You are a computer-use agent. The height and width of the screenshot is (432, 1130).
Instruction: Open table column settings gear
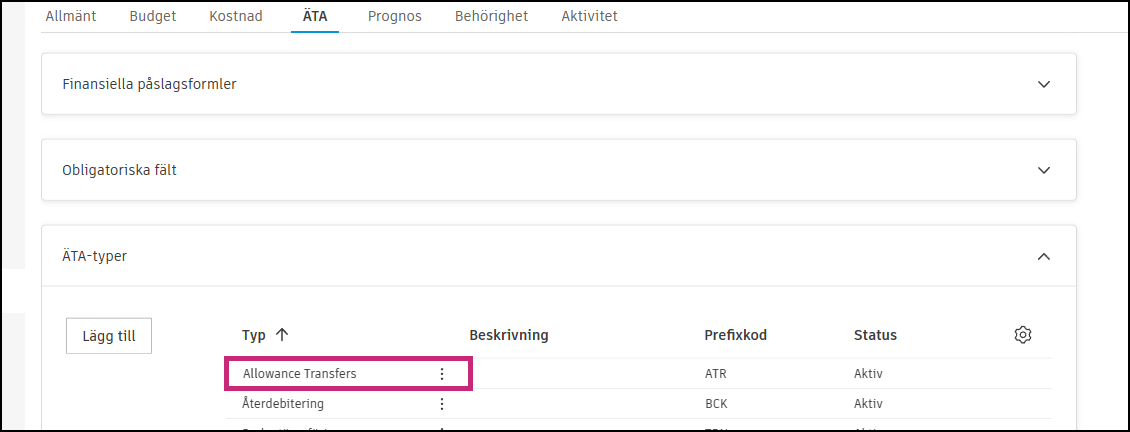(x=1022, y=335)
